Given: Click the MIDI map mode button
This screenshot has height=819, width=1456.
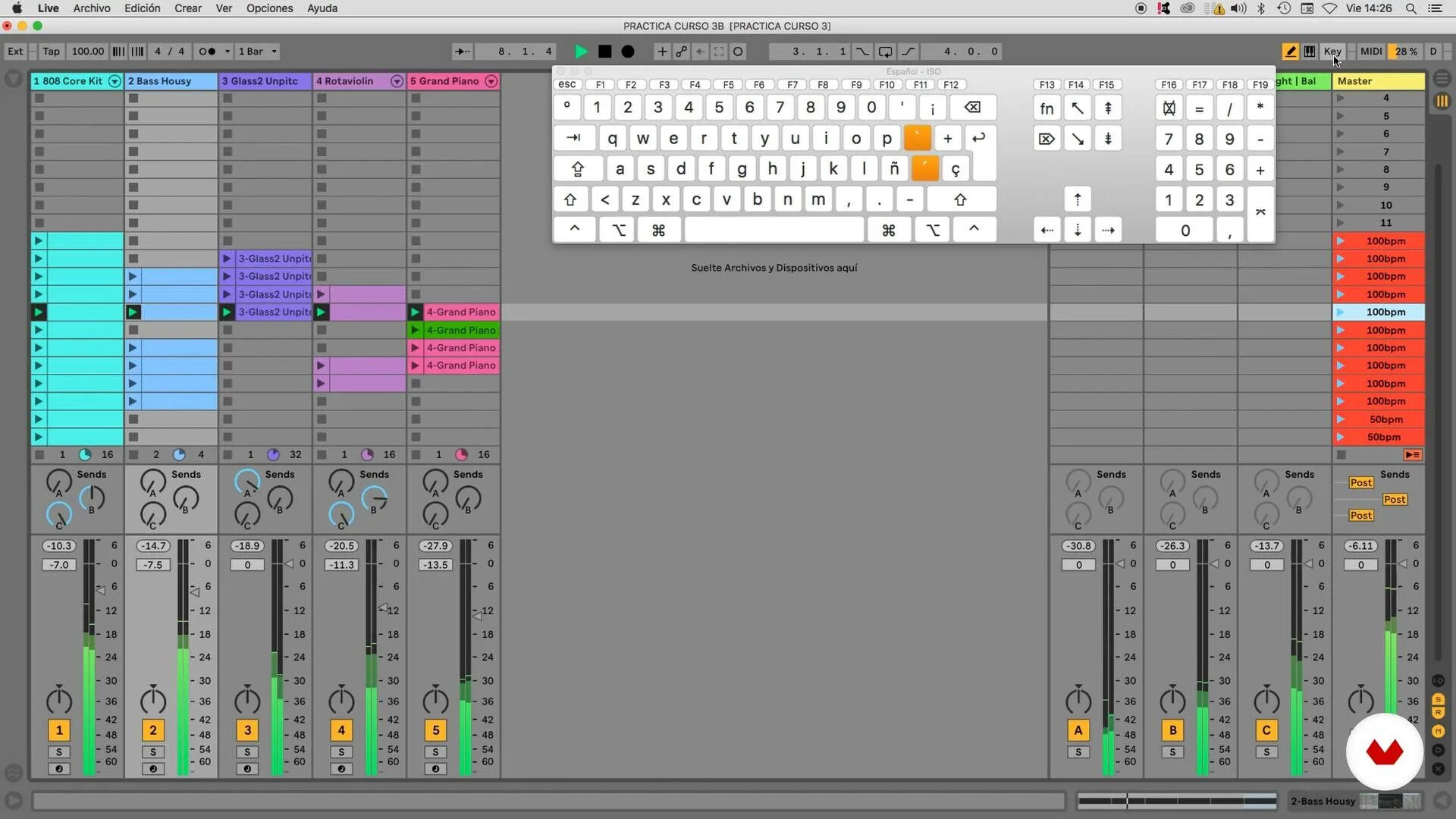Looking at the screenshot, I should click(x=1370, y=52).
